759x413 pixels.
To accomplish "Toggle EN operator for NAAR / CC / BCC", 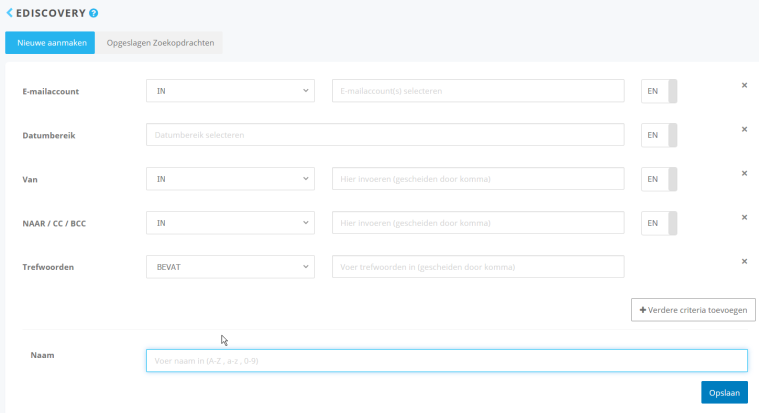I will (659, 223).
